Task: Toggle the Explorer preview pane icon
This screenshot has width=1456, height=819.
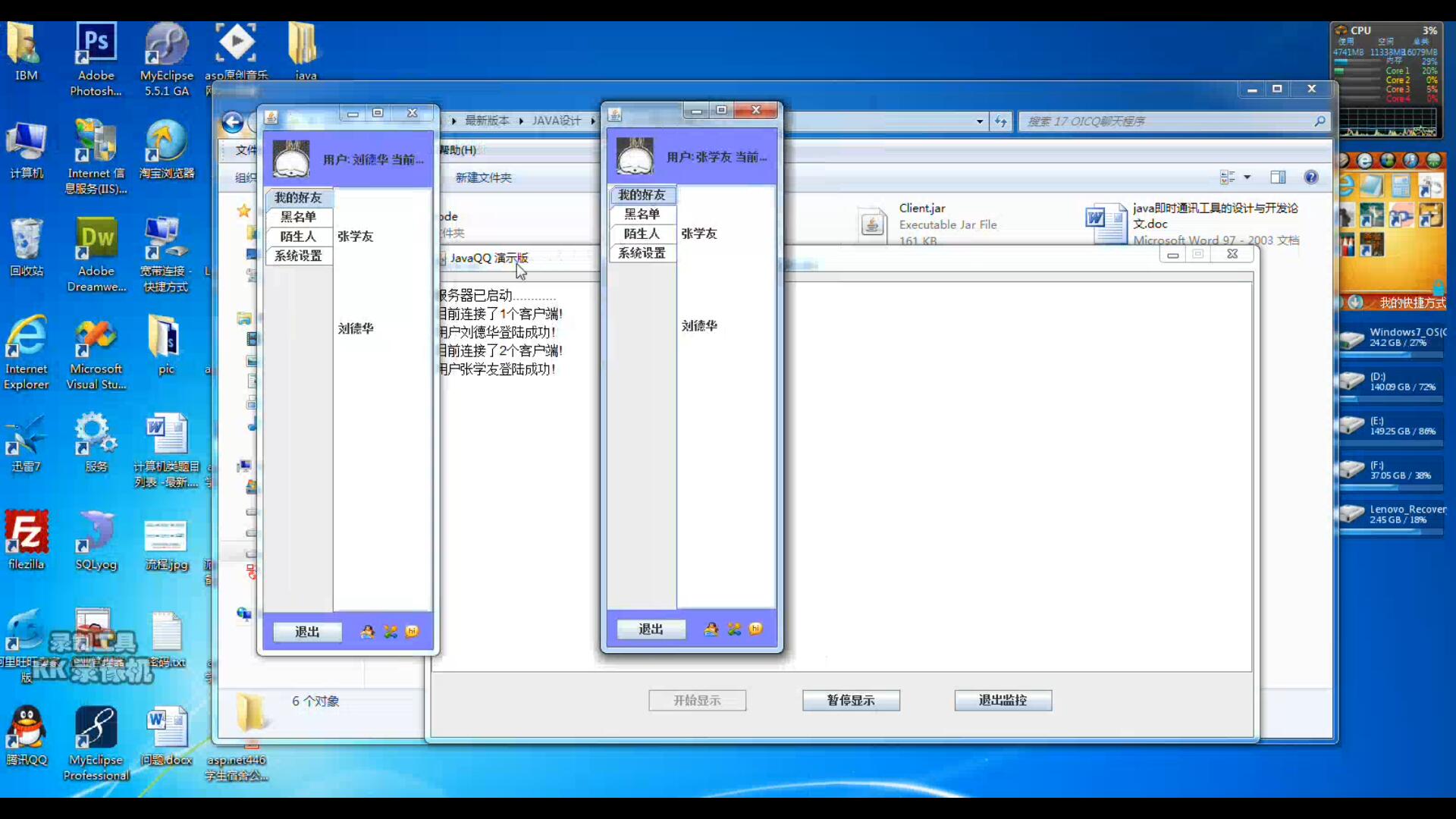Action: [x=1278, y=177]
